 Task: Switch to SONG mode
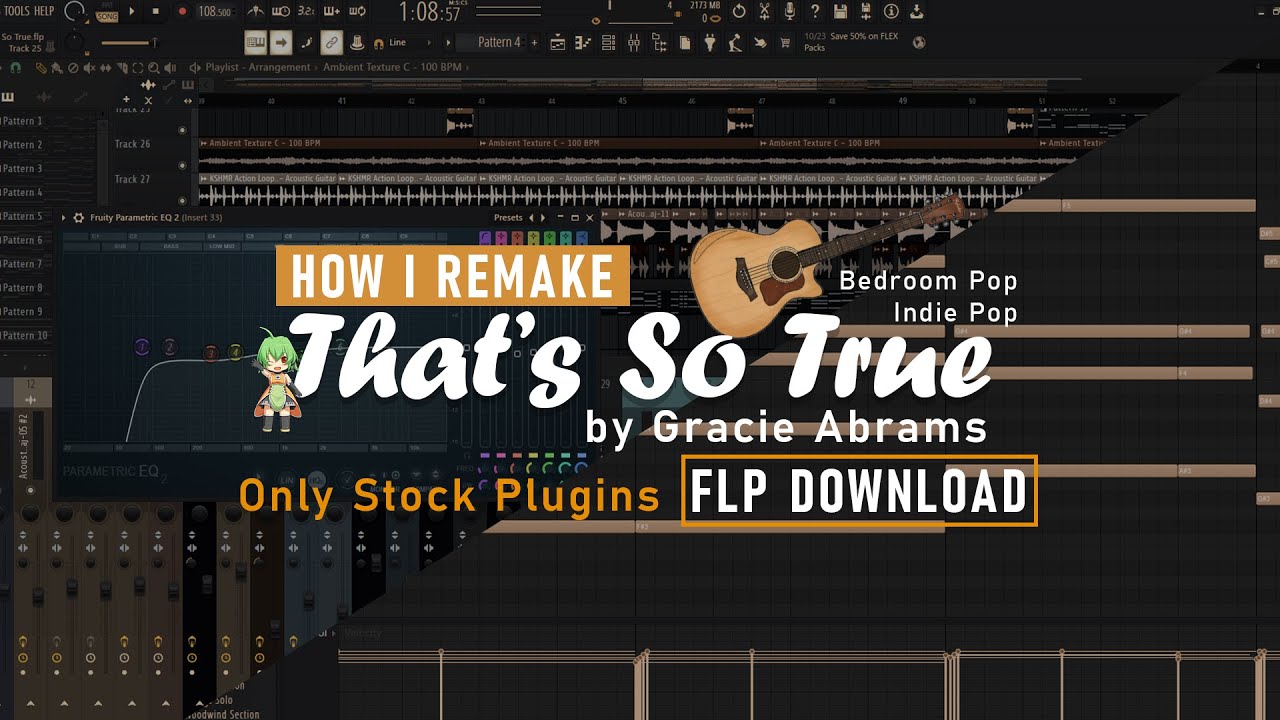107,17
